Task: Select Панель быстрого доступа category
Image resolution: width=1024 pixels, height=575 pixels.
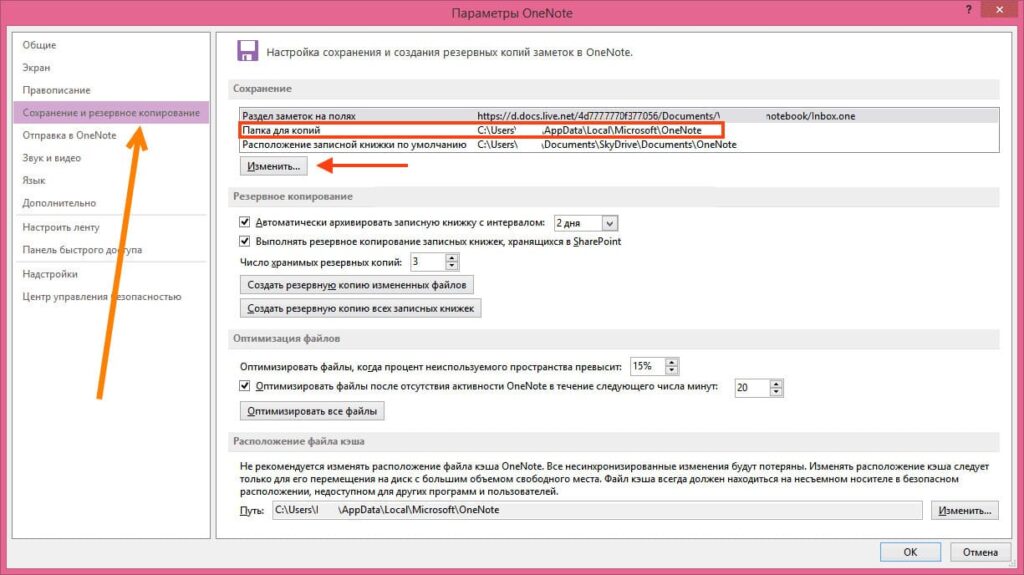Action: [82, 250]
